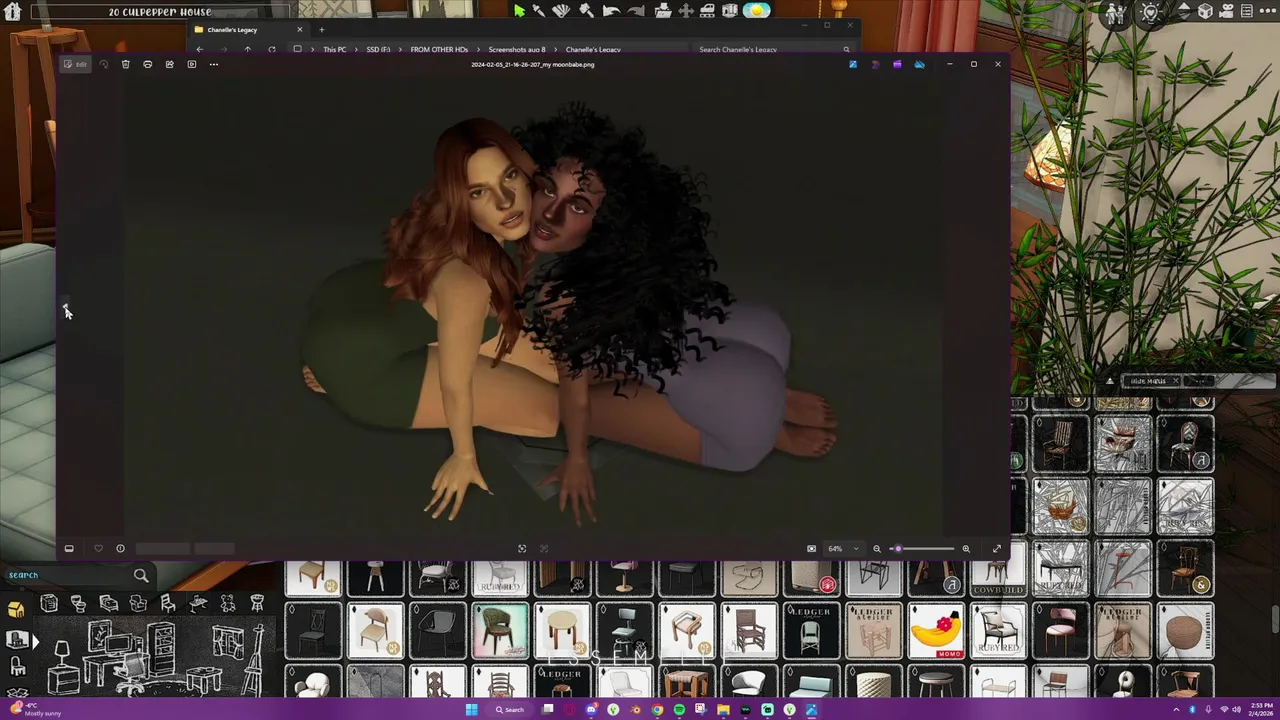Click the refresh icon in File Explorer
This screenshot has height=720, width=1280.
(271, 49)
